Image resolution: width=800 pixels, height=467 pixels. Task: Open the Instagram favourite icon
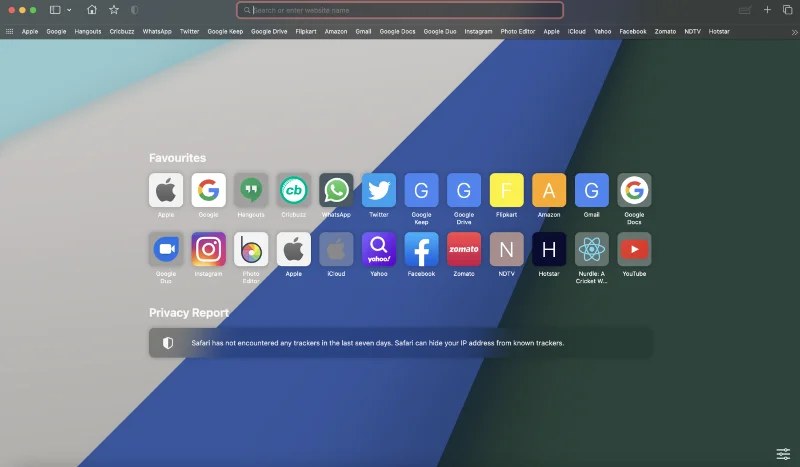[x=209, y=249]
